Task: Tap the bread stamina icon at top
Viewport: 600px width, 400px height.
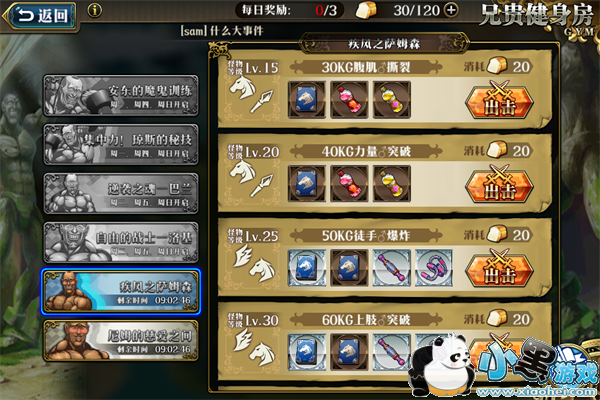Action: (x=367, y=11)
